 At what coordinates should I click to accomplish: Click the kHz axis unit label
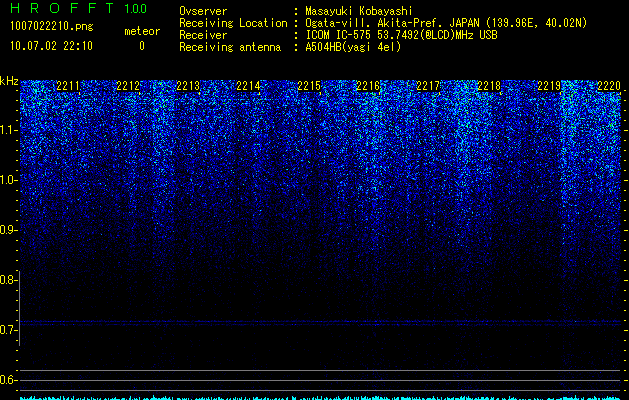pyautogui.click(x=9, y=81)
